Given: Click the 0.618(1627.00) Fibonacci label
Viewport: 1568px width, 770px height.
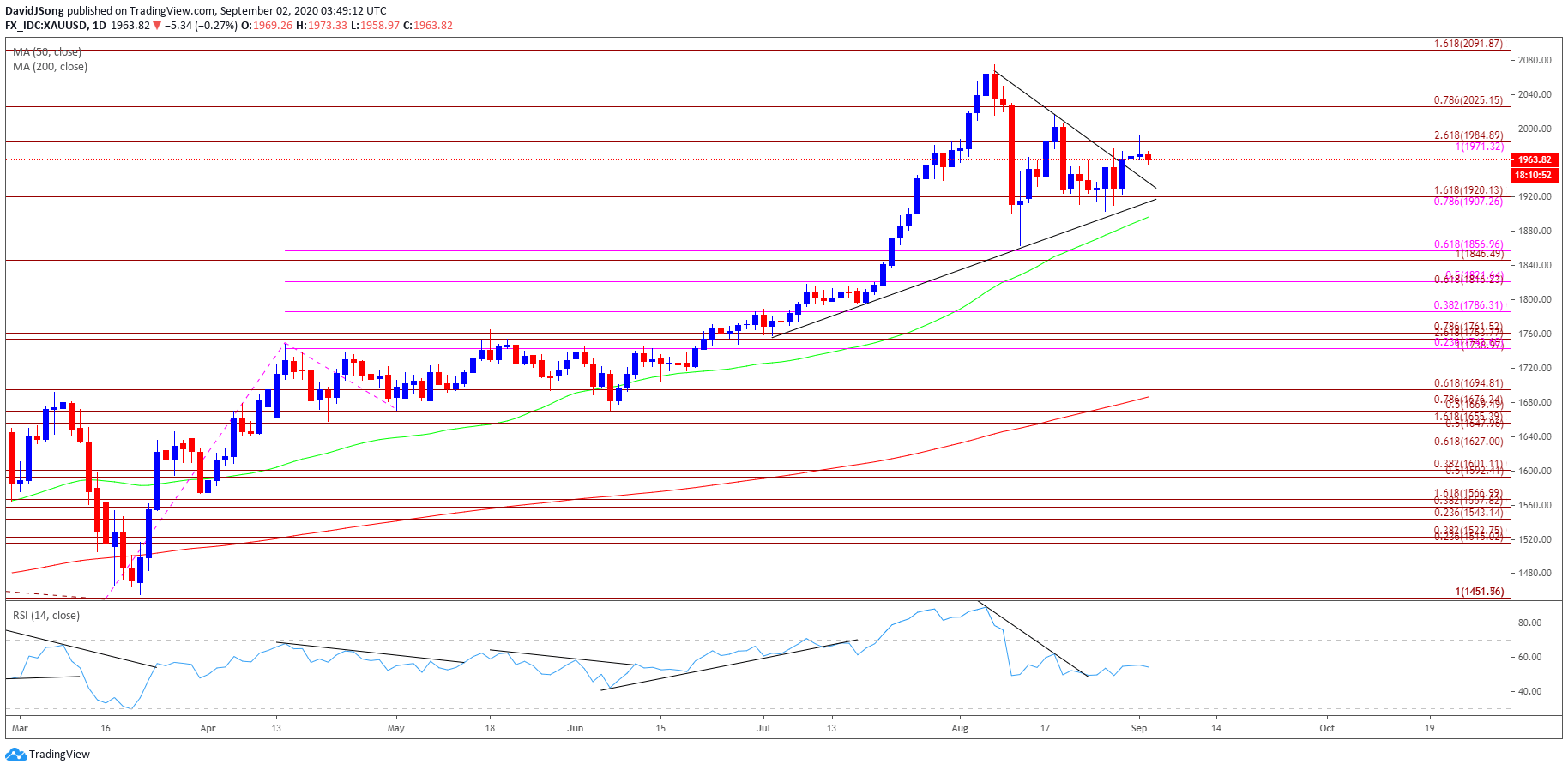Looking at the screenshot, I should tap(1468, 442).
